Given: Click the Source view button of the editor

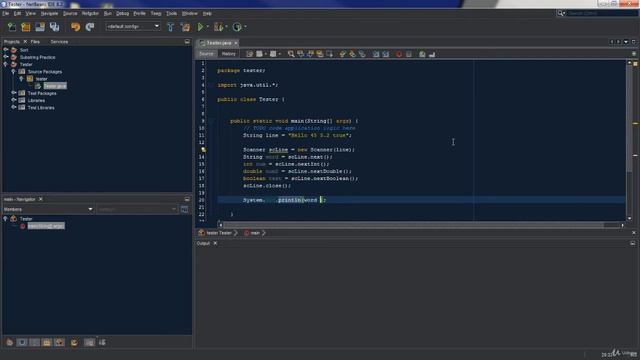Looking at the screenshot, I should (x=206, y=54).
